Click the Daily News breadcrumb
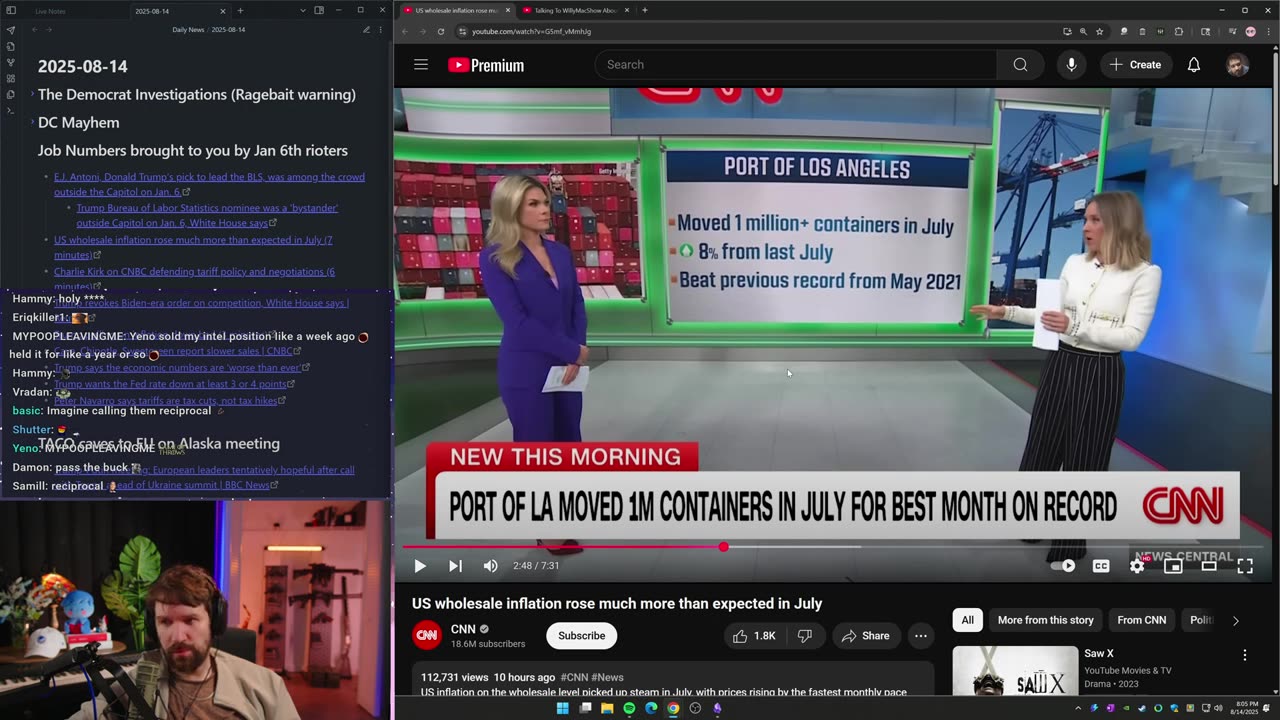Viewport: 1280px width, 720px height. click(188, 30)
